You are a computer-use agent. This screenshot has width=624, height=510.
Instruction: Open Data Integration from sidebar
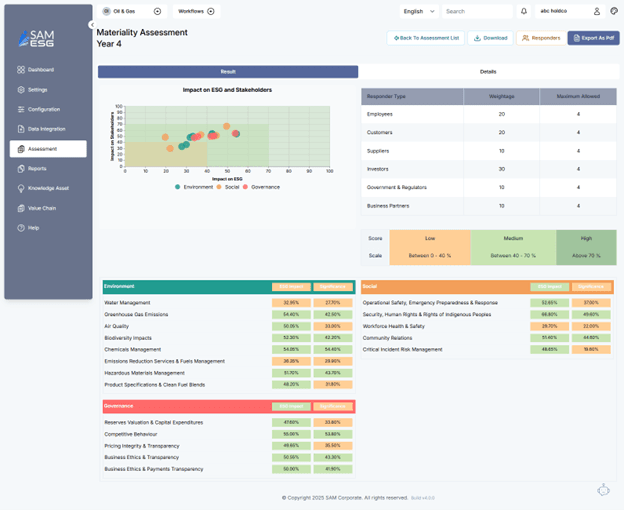20,129
